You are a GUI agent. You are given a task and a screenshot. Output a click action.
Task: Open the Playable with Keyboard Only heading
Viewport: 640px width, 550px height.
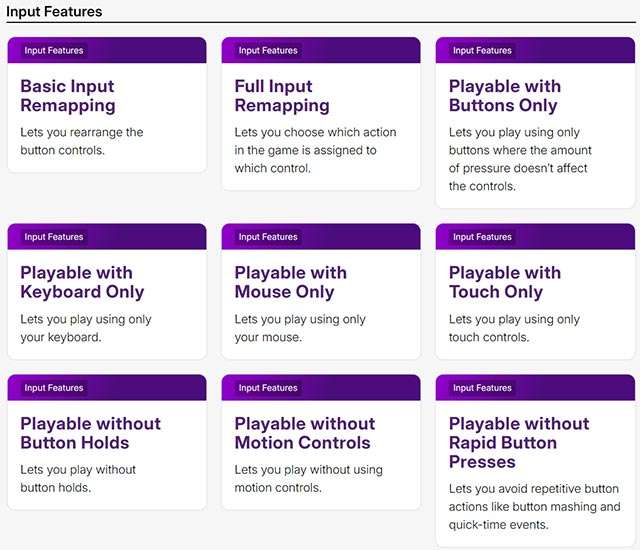pos(82,282)
